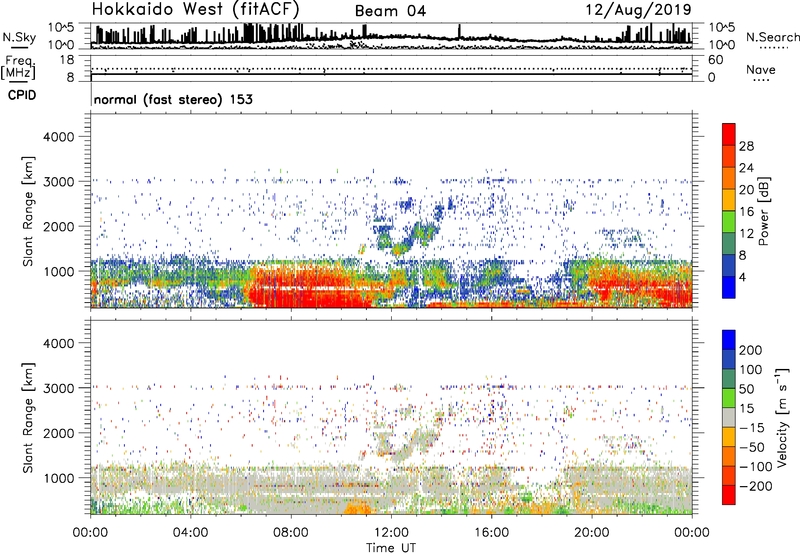This screenshot has width=800, height=554.
Task: Click '4000' on the Power panel range axis
Action: [59, 137]
